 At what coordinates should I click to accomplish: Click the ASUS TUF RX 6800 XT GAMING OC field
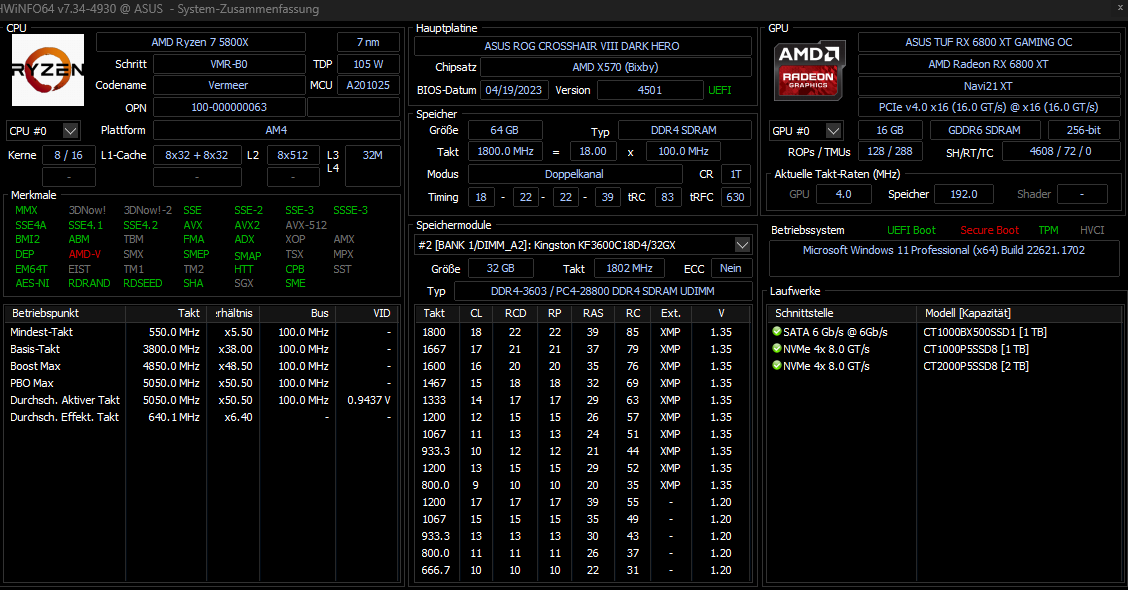click(988, 42)
